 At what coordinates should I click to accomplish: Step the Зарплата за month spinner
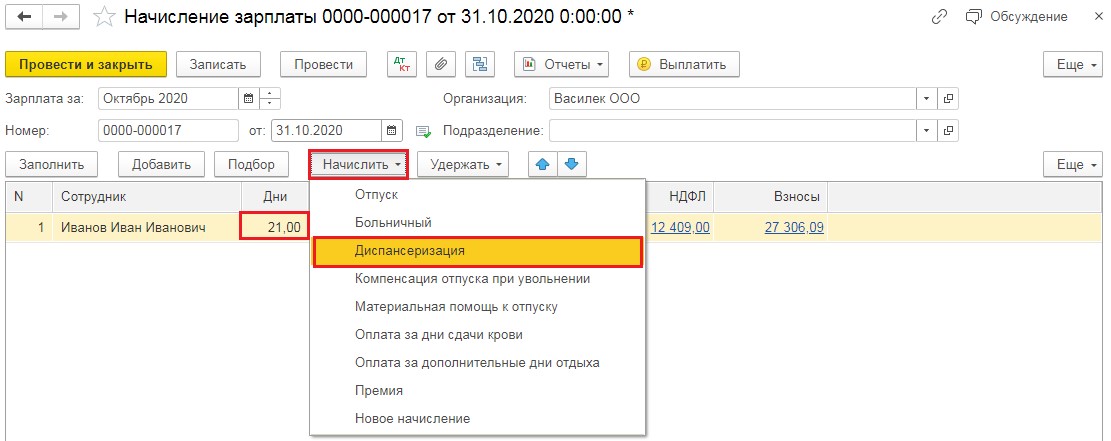(x=270, y=99)
